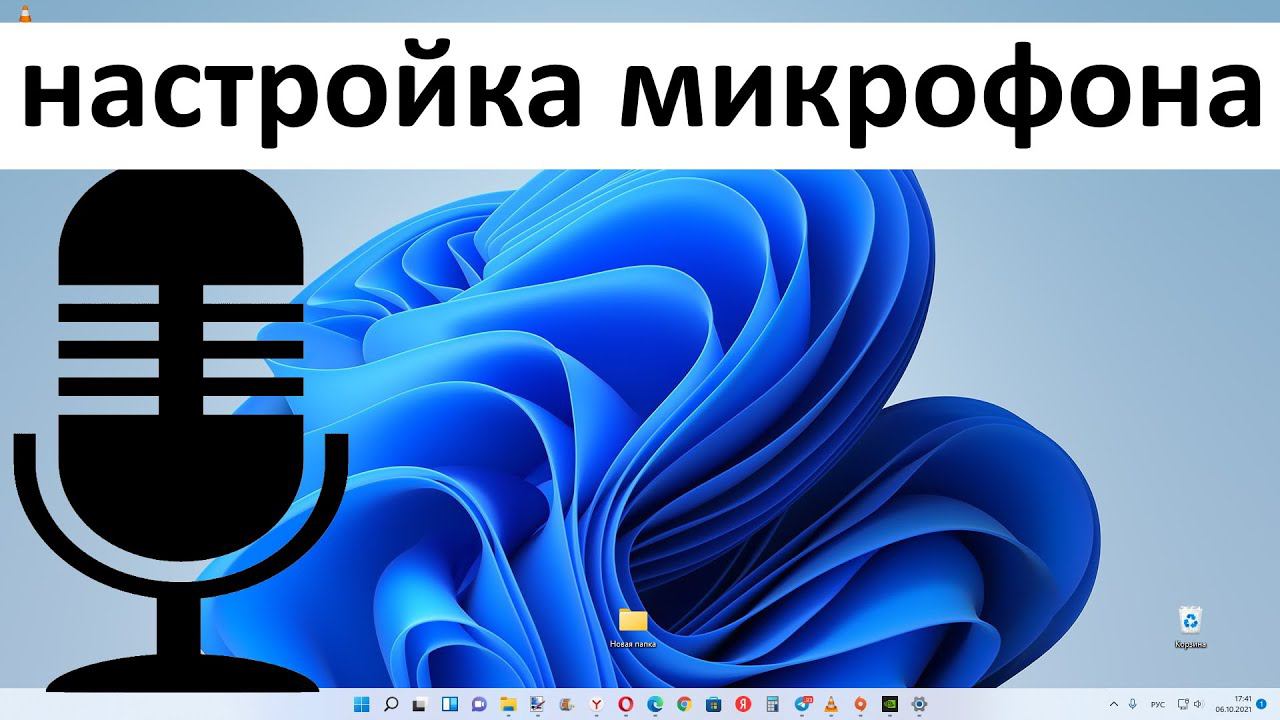Select the Новая папка desktop folder
The width and height of the screenshot is (1280, 720).
633,628
